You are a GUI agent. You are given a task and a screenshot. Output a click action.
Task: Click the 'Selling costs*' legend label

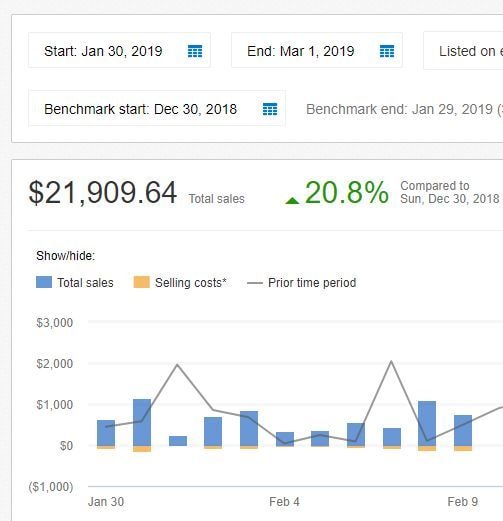point(191,283)
